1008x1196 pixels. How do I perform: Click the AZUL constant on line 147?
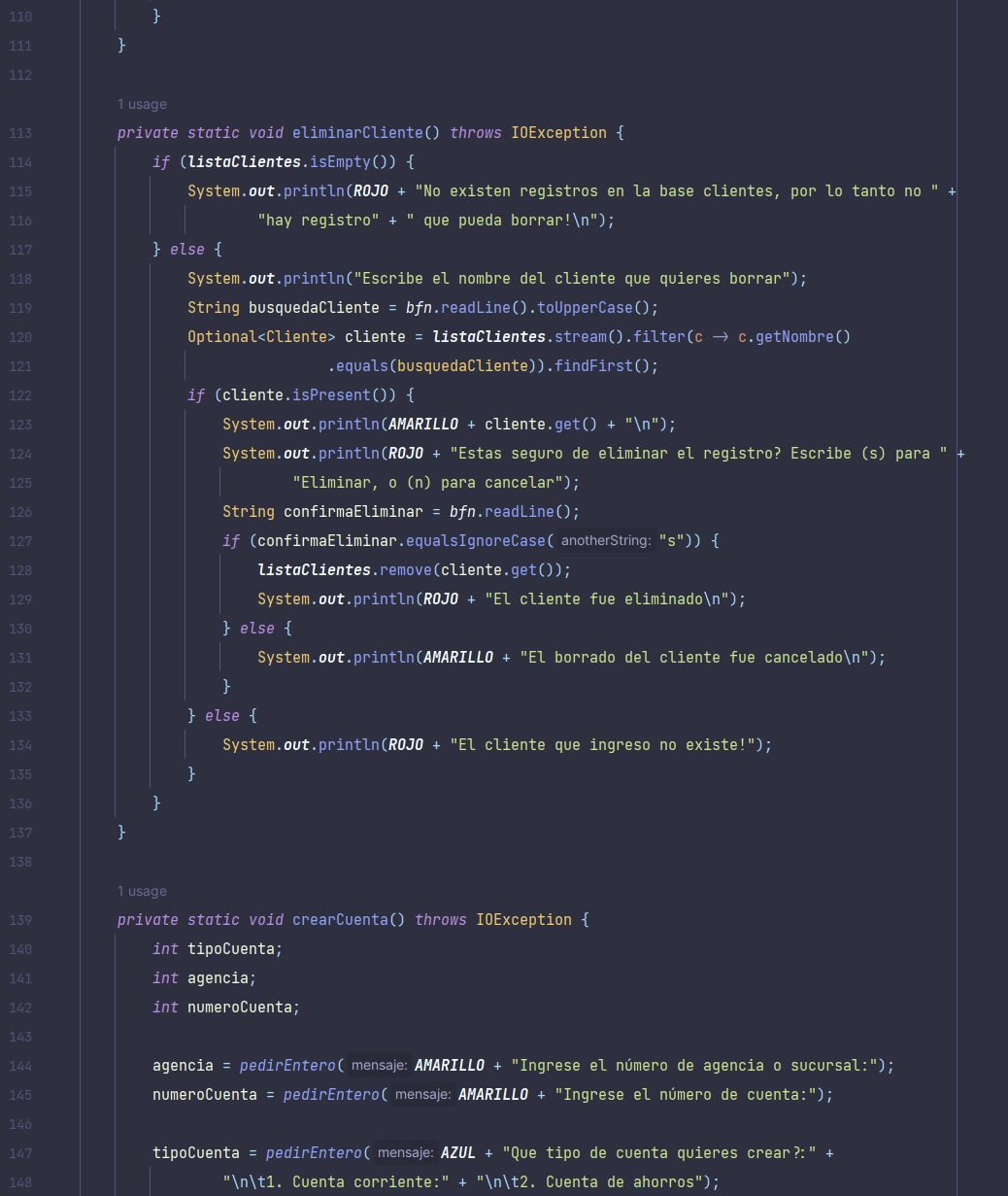458,1153
